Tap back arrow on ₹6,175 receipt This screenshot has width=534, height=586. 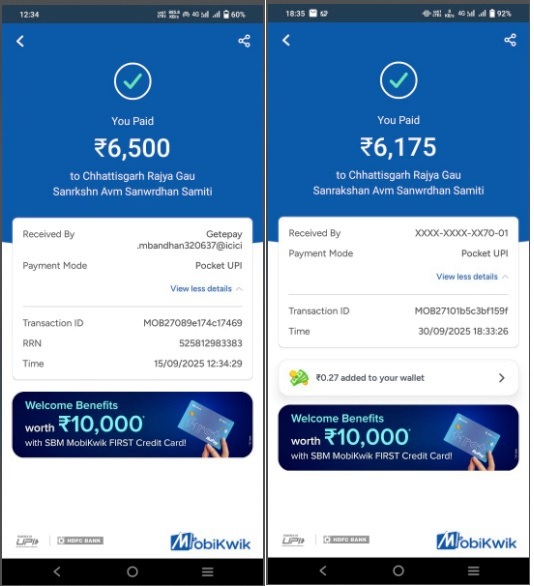[286, 40]
